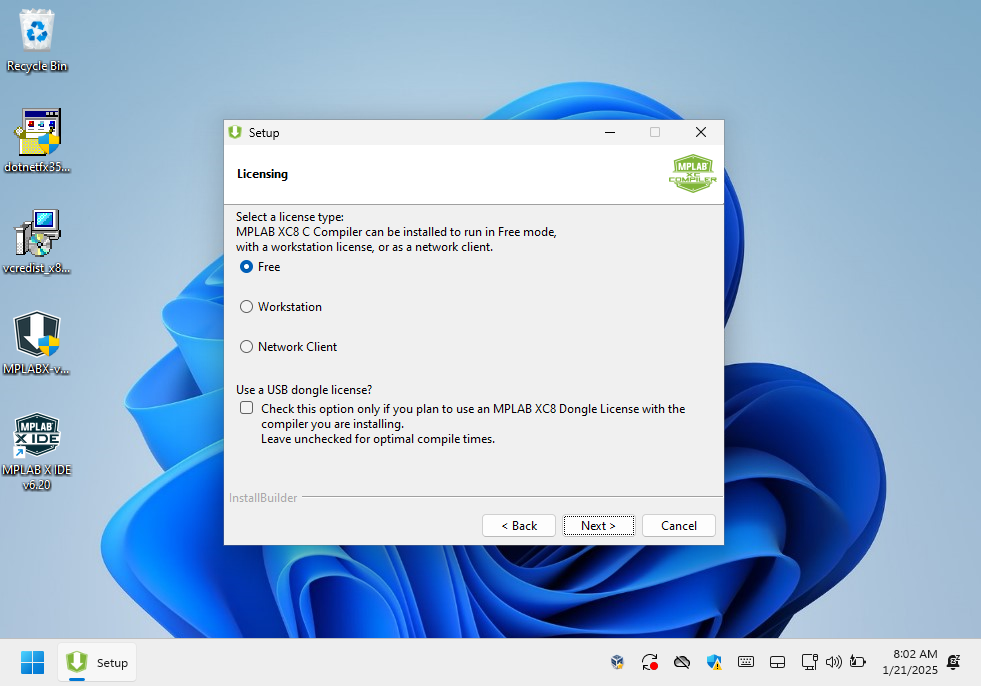Click the Setup taskbar button
The height and width of the screenshot is (686, 981).
point(97,662)
